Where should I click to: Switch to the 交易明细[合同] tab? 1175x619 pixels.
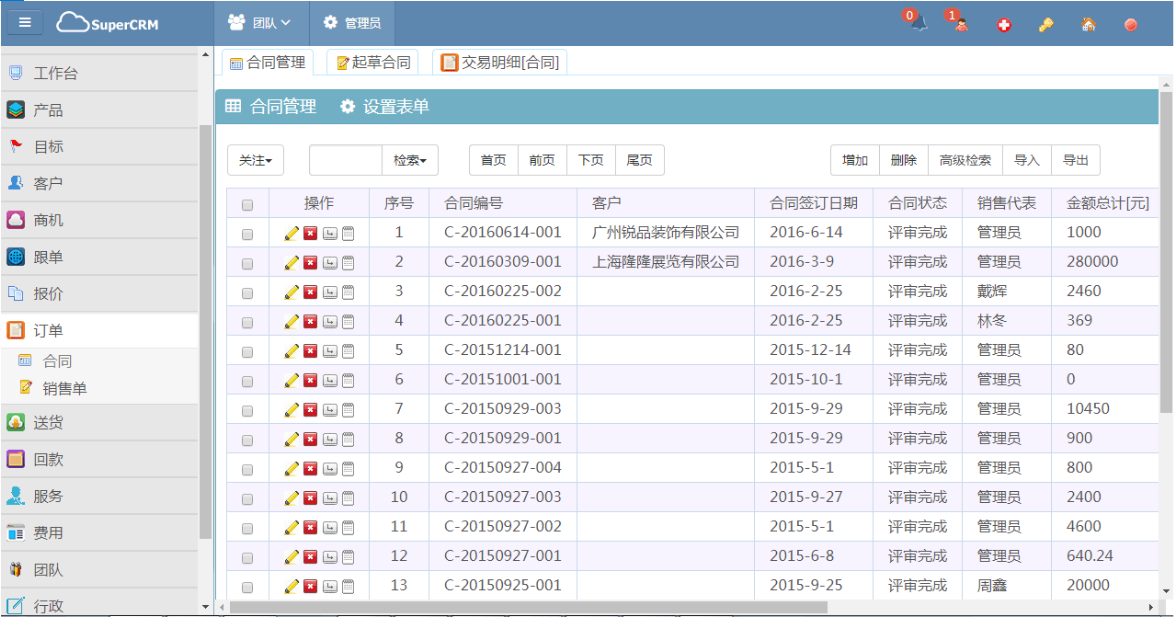[x=500, y=63]
